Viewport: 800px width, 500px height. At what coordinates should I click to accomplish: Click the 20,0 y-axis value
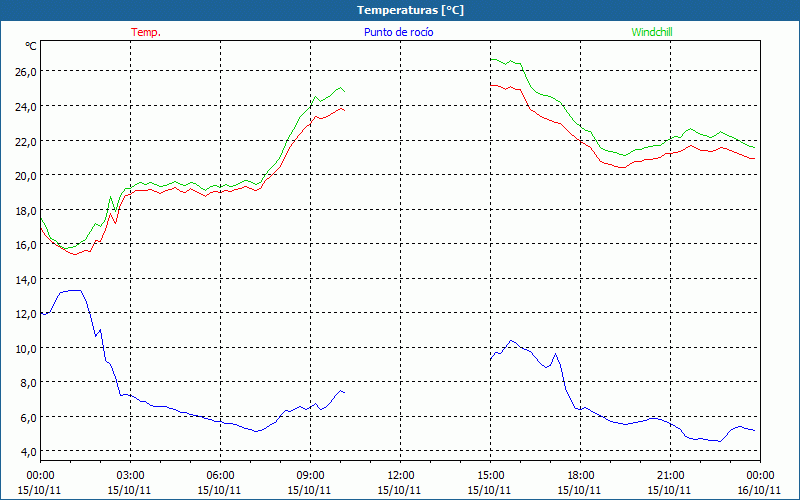point(26,176)
